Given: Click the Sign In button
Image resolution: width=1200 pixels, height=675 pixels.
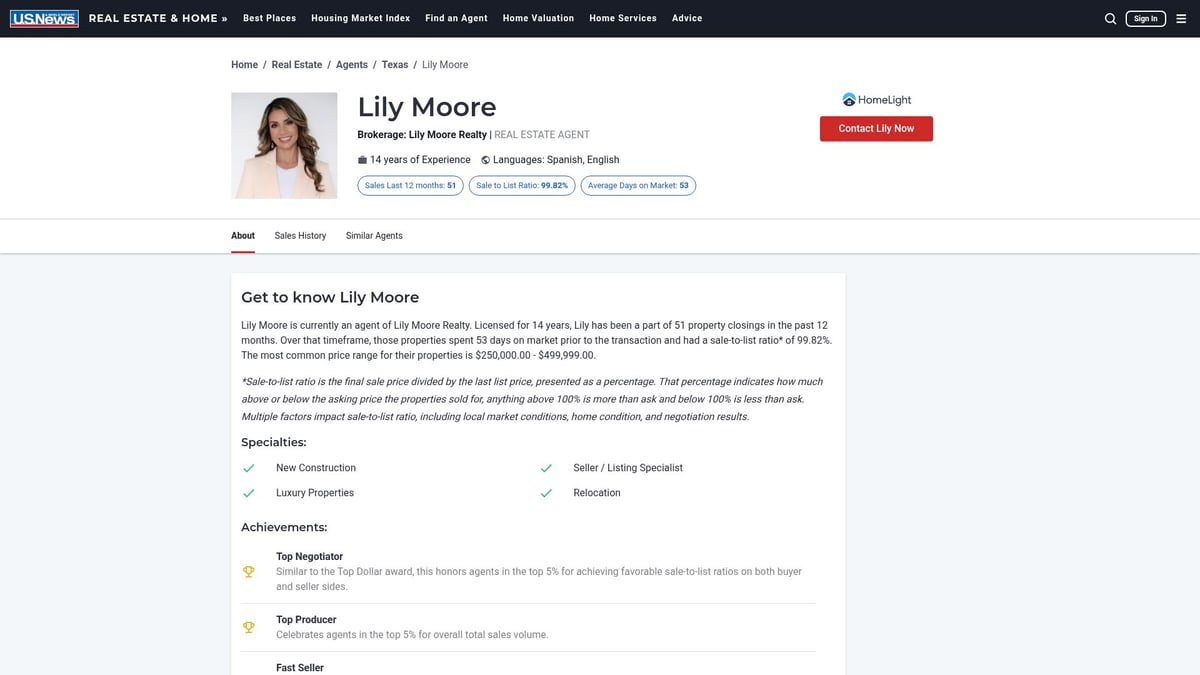Looking at the screenshot, I should (1145, 17).
